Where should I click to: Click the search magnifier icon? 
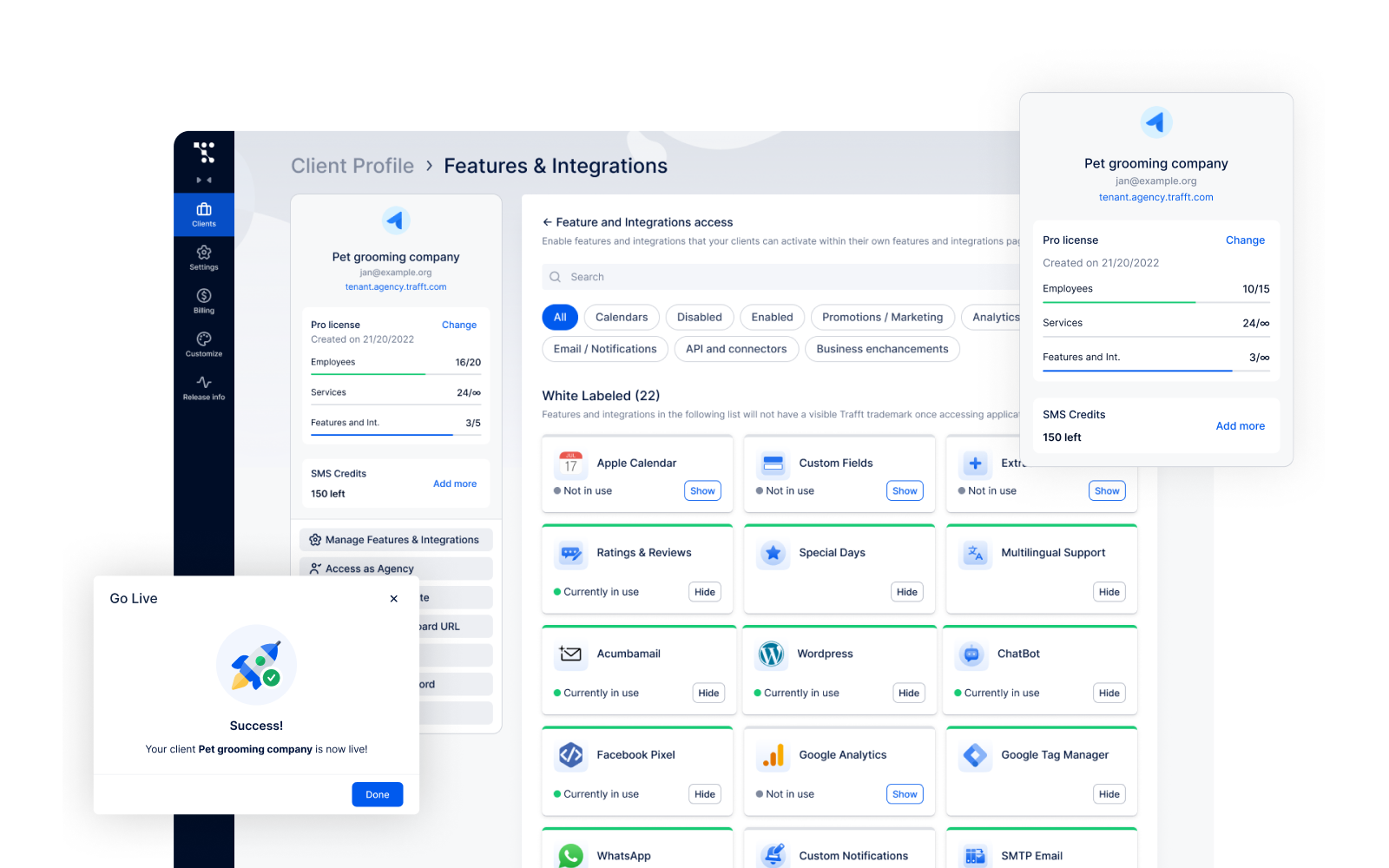pos(555,277)
